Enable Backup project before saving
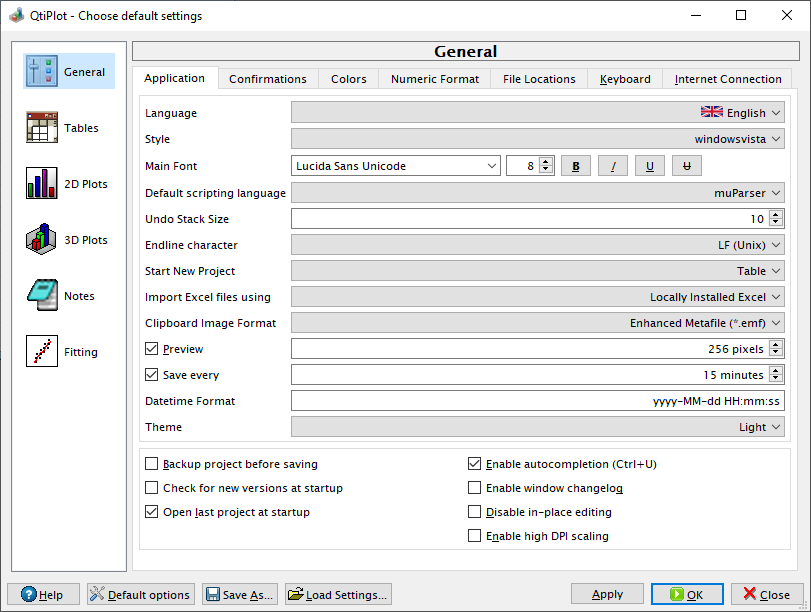This screenshot has width=811, height=612. pyautogui.click(x=151, y=464)
